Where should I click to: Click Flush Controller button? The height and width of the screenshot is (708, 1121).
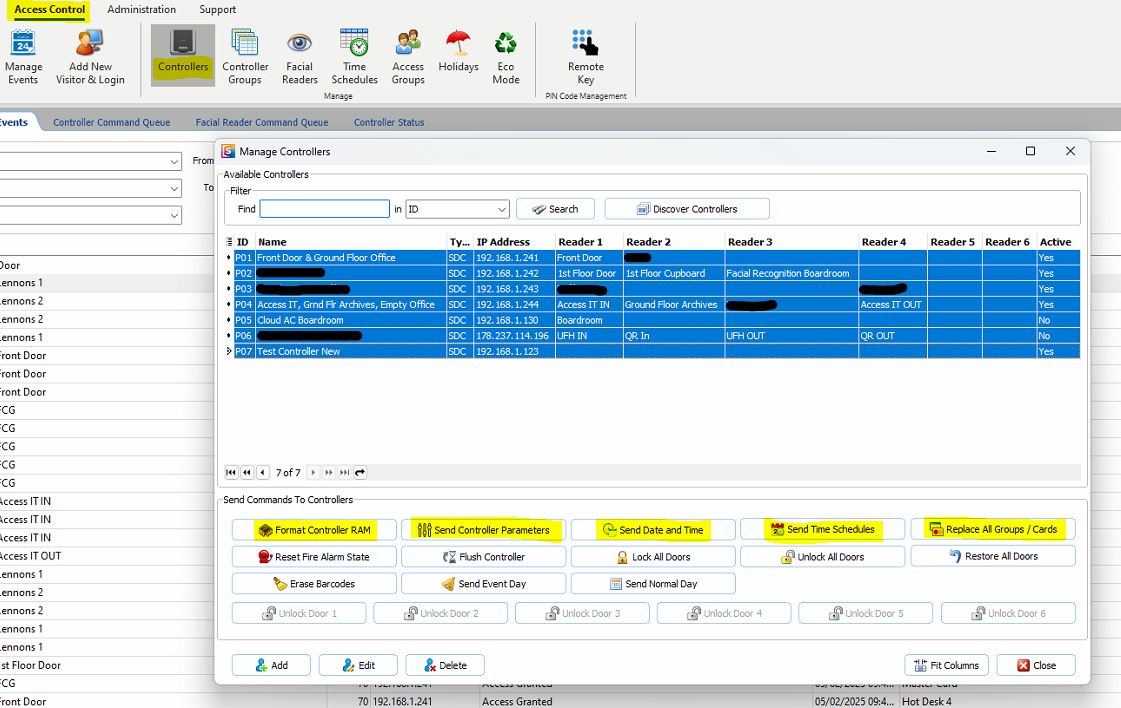pyautogui.click(x=483, y=556)
